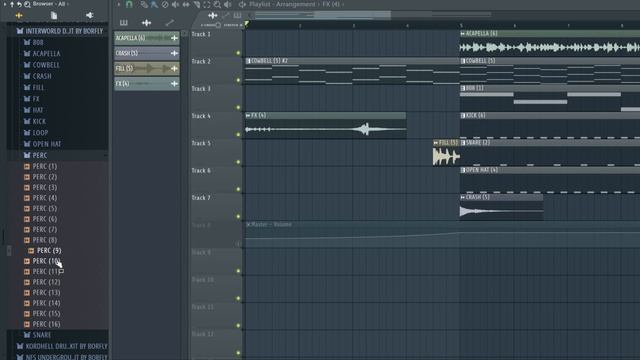Select the Draw pencil tool
Viewport: 640px width, 360px height.
tap(144, 4)
